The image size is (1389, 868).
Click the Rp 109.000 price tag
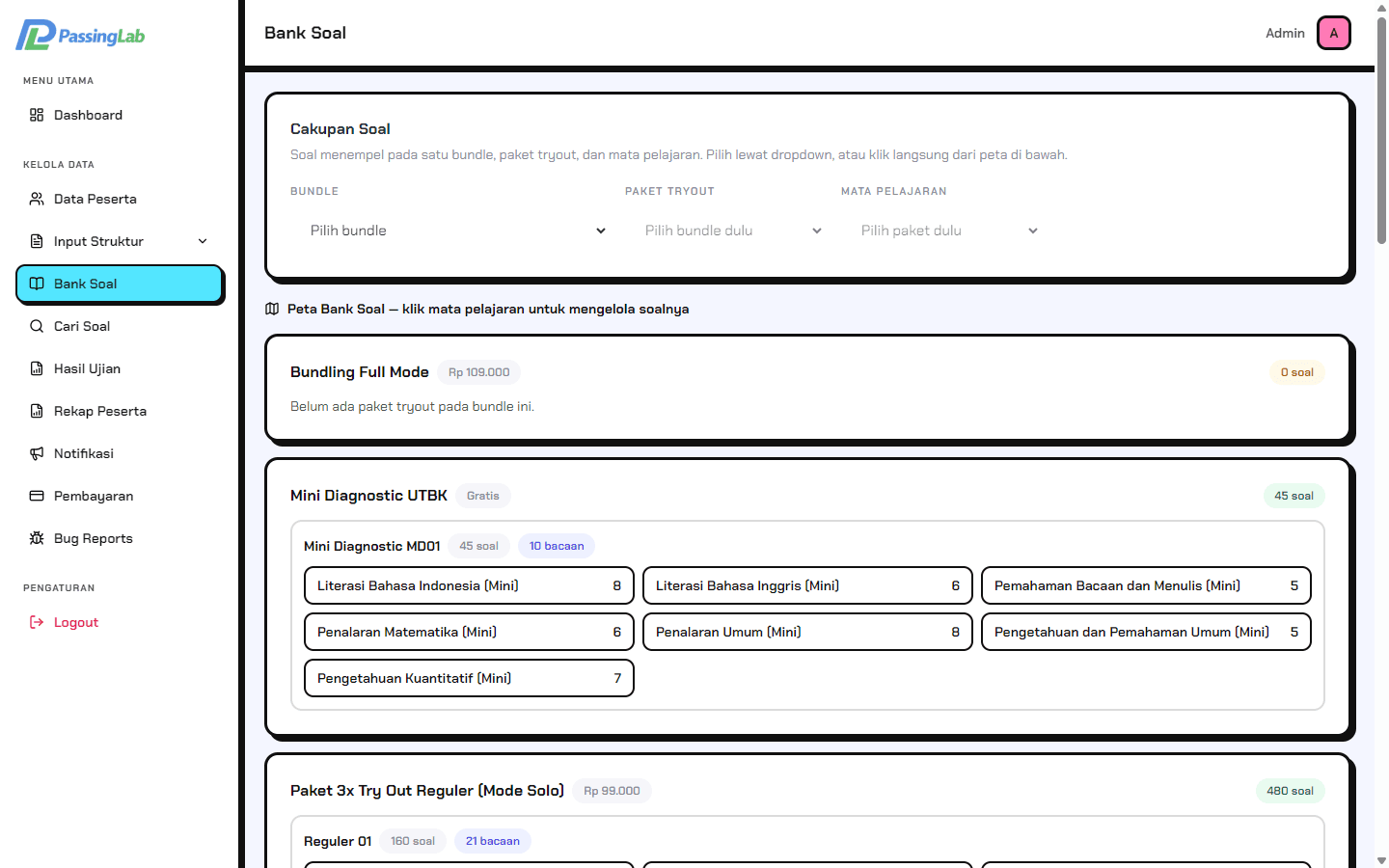pyautogui.click(x=478, y=372)
